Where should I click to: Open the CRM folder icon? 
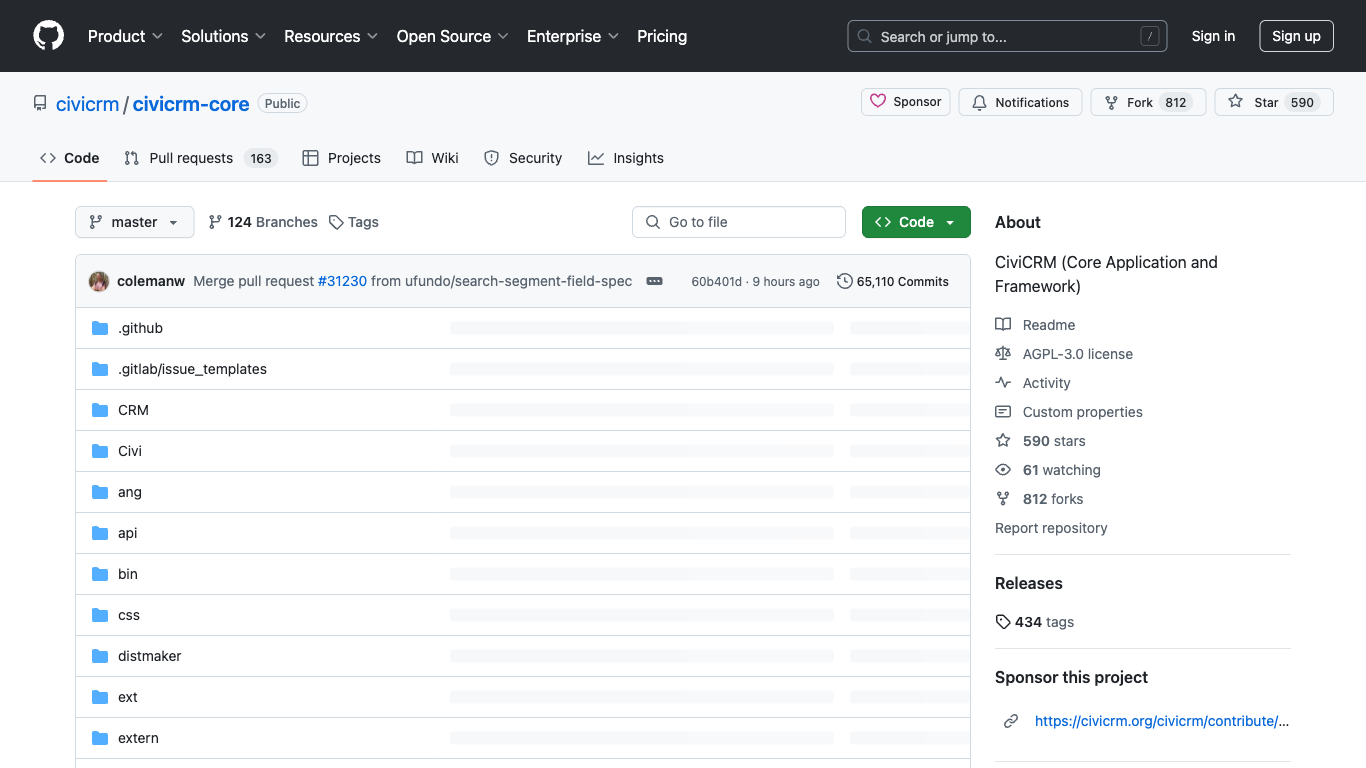tap(100, 410)
